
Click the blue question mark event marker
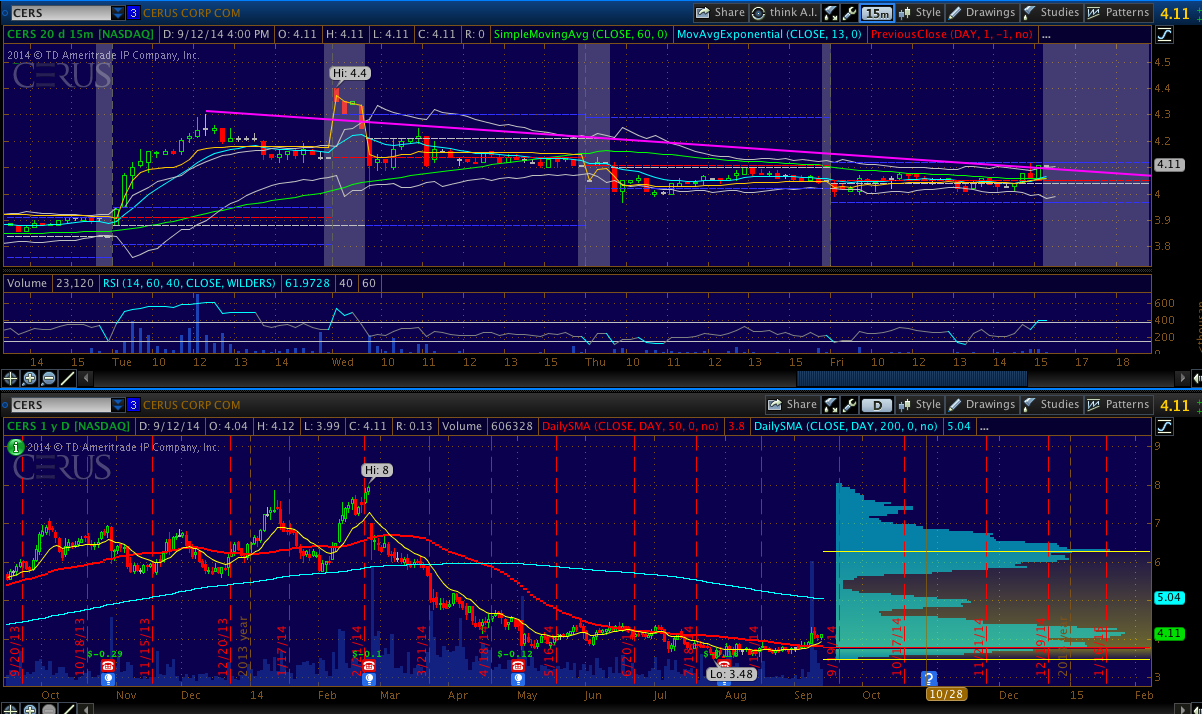click(927, 677)
